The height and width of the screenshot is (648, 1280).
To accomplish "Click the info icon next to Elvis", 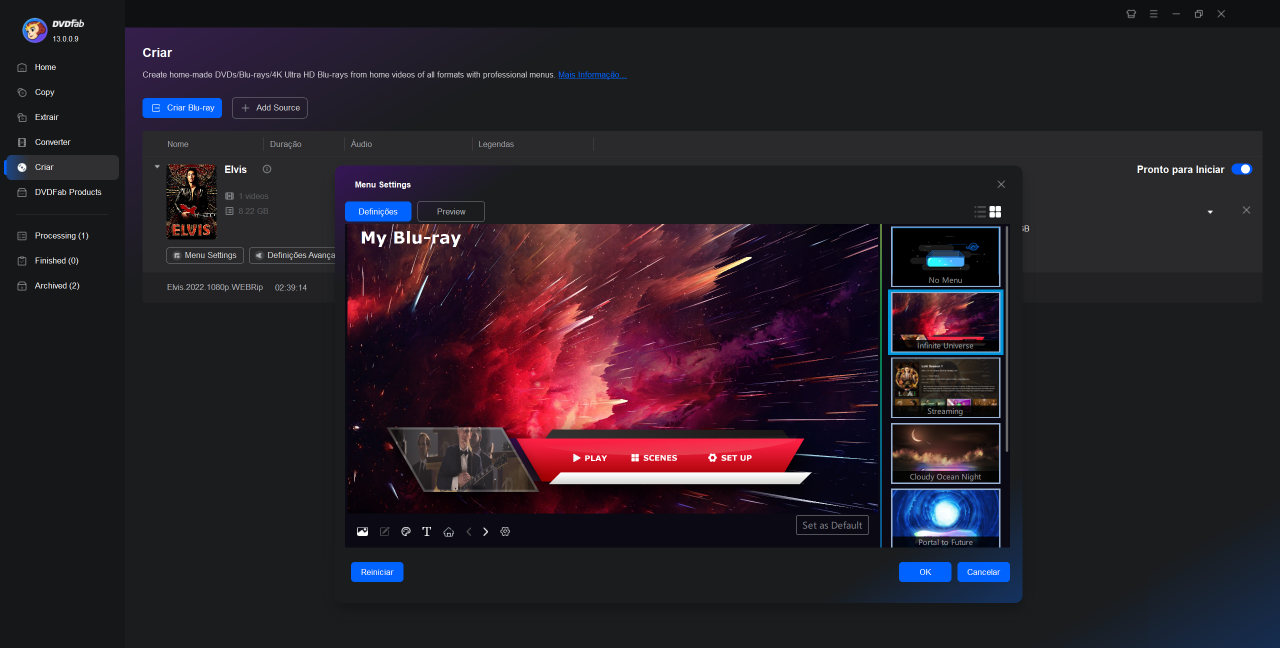I will point(267,169).
